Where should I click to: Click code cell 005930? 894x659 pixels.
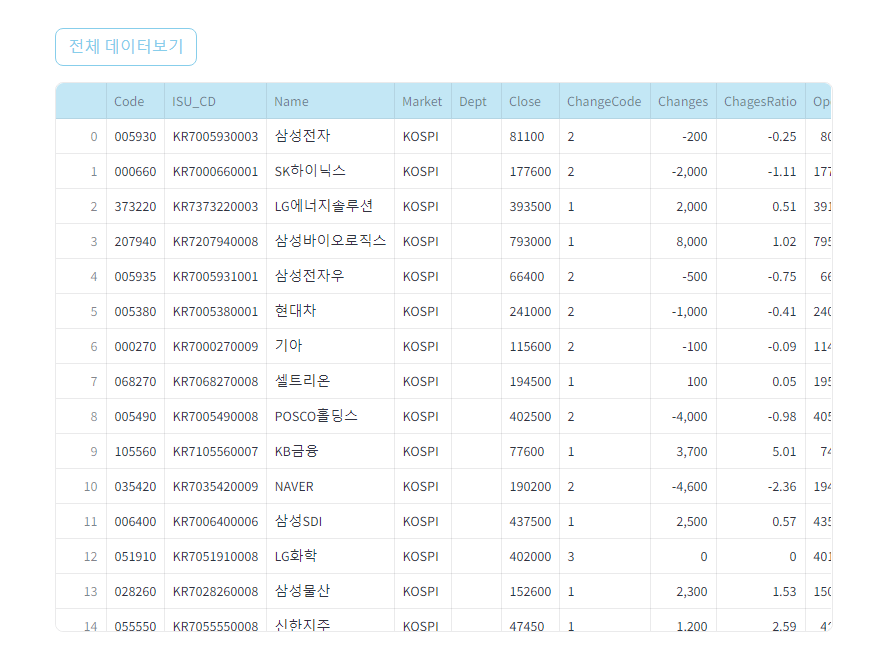(135, 137)
